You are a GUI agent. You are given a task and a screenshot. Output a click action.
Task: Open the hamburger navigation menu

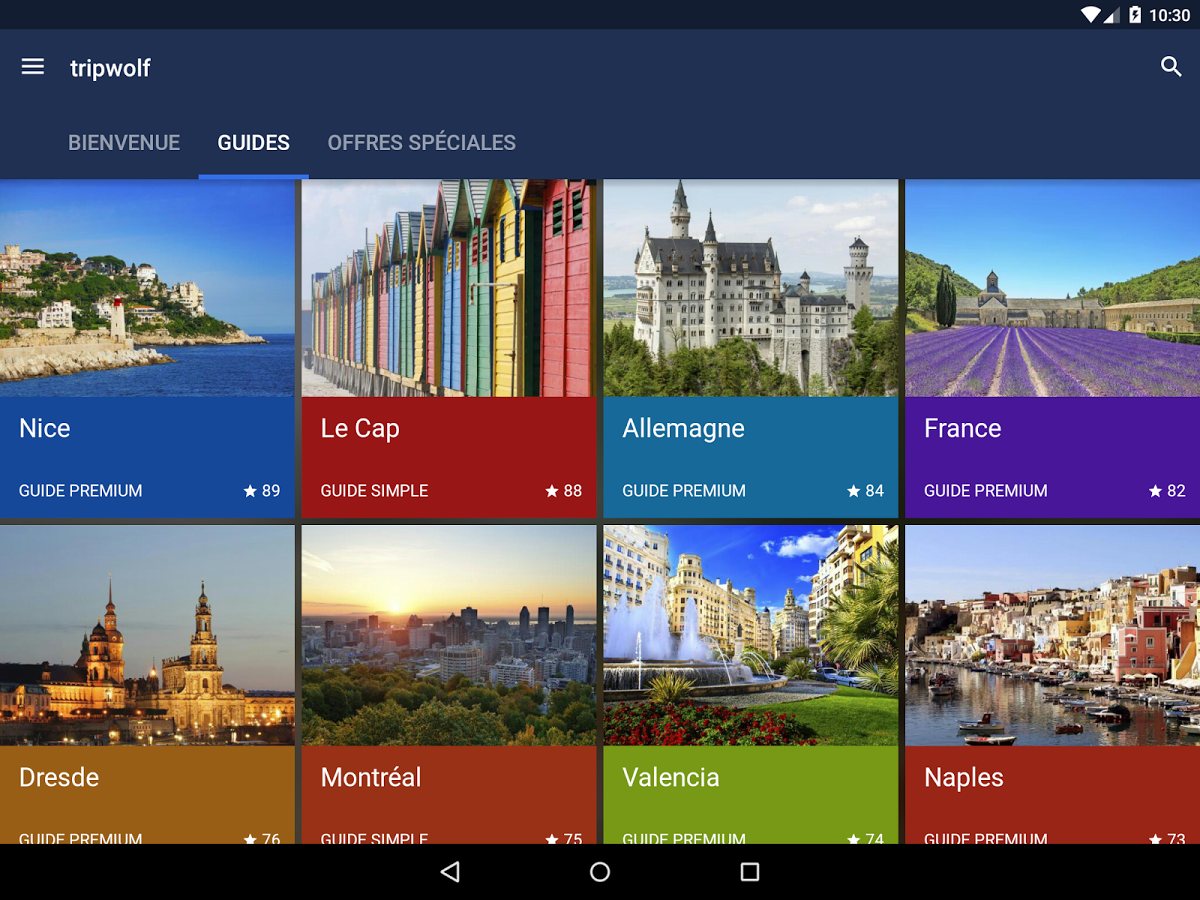[33, 67]
